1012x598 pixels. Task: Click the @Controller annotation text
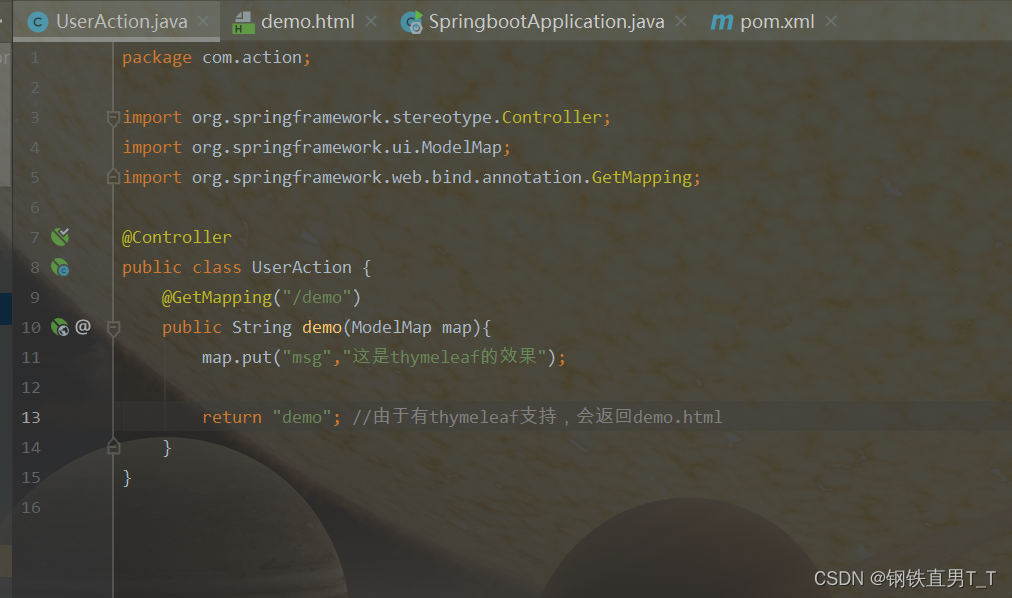tap(176, 237)
